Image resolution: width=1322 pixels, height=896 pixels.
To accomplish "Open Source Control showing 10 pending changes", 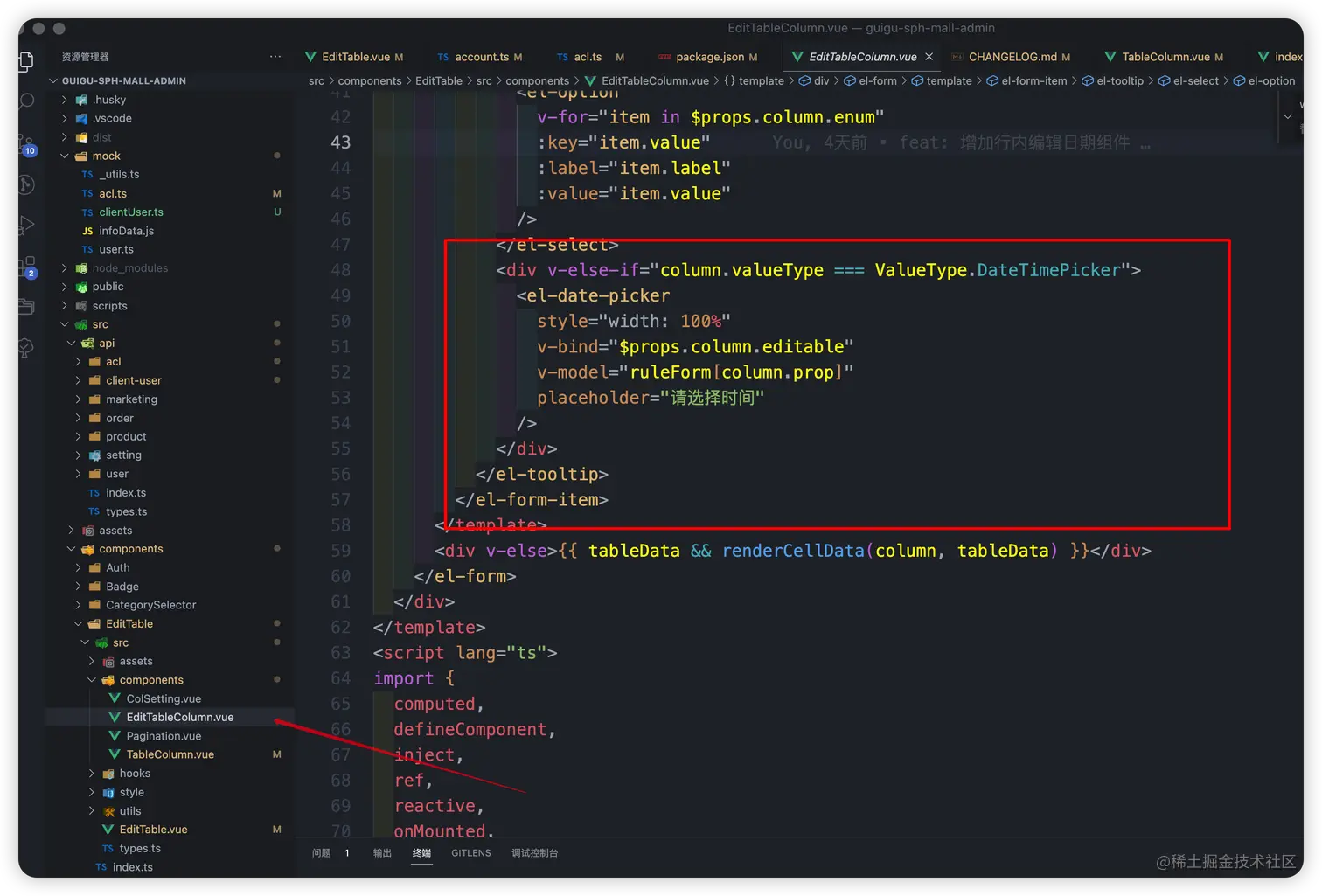I will (x=26, y=140).
